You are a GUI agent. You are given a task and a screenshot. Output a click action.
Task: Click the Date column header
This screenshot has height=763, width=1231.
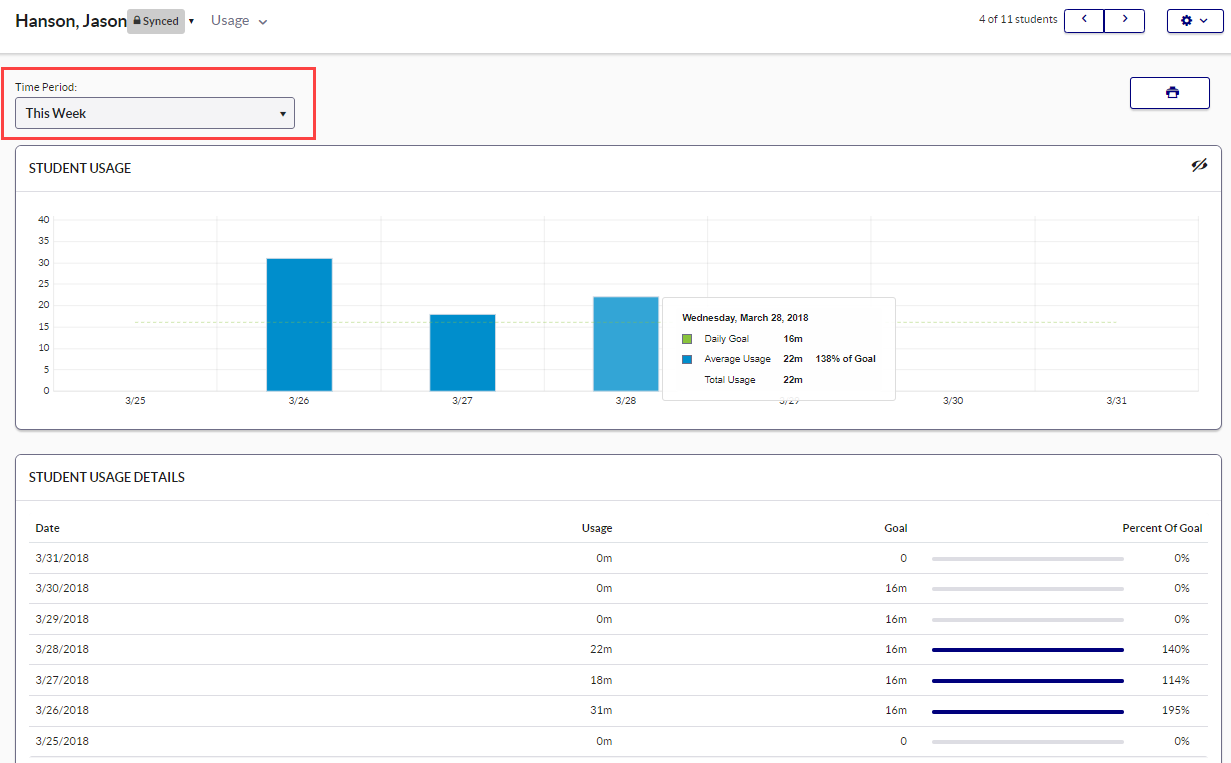click(x=47, y=528)
